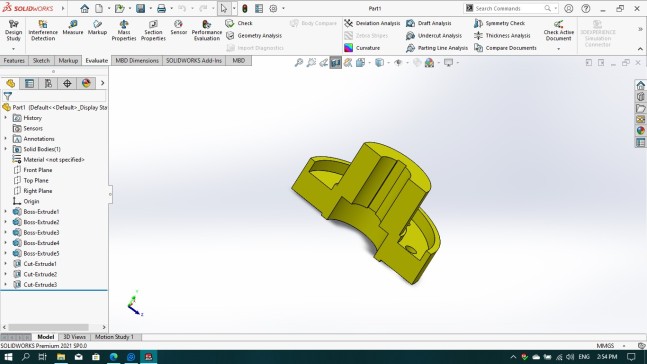Run Symmetry Check
This screenshot has width=647, height=364.
pos(499,23)
